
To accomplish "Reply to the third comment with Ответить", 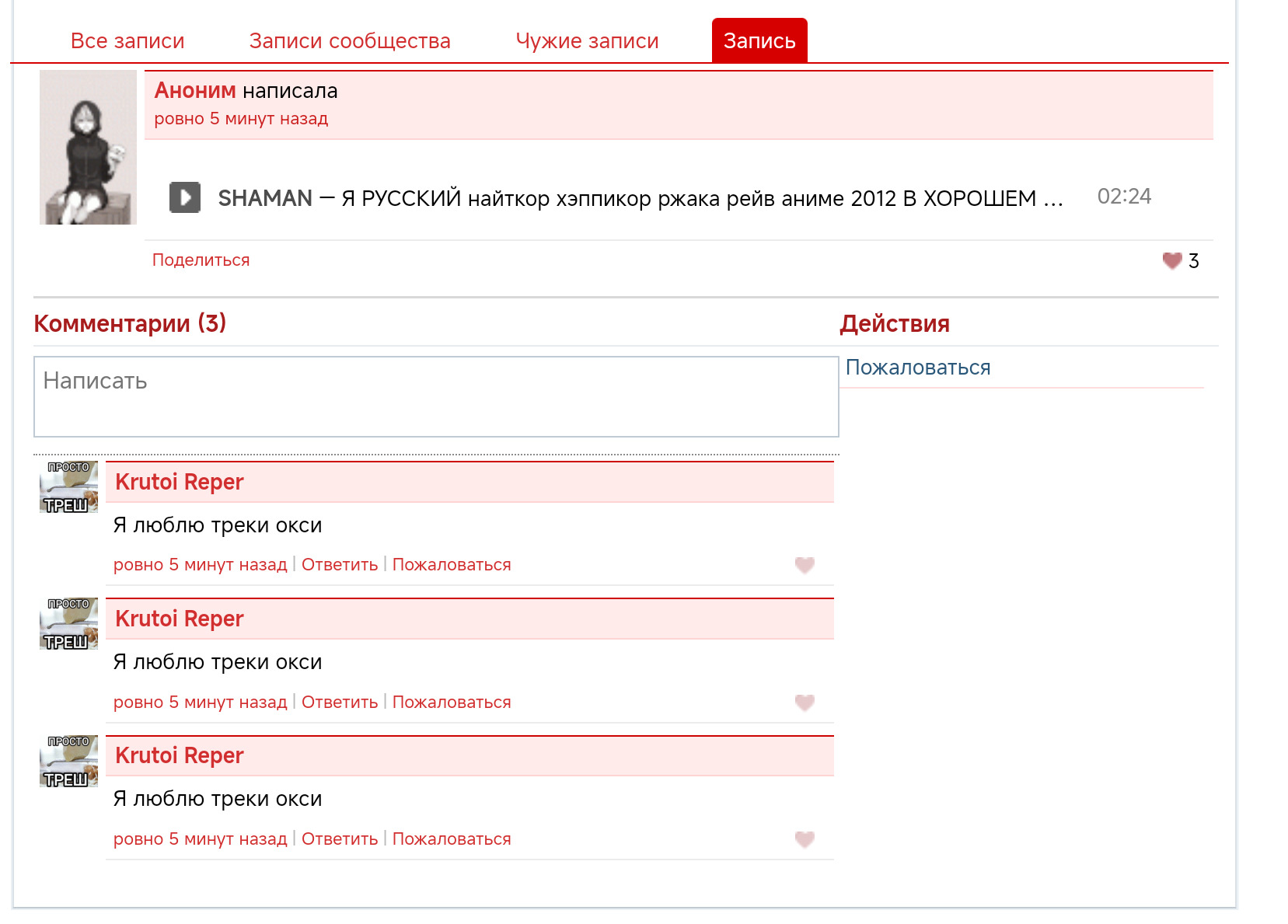I will pyautogui.click(x=339, y=839).
